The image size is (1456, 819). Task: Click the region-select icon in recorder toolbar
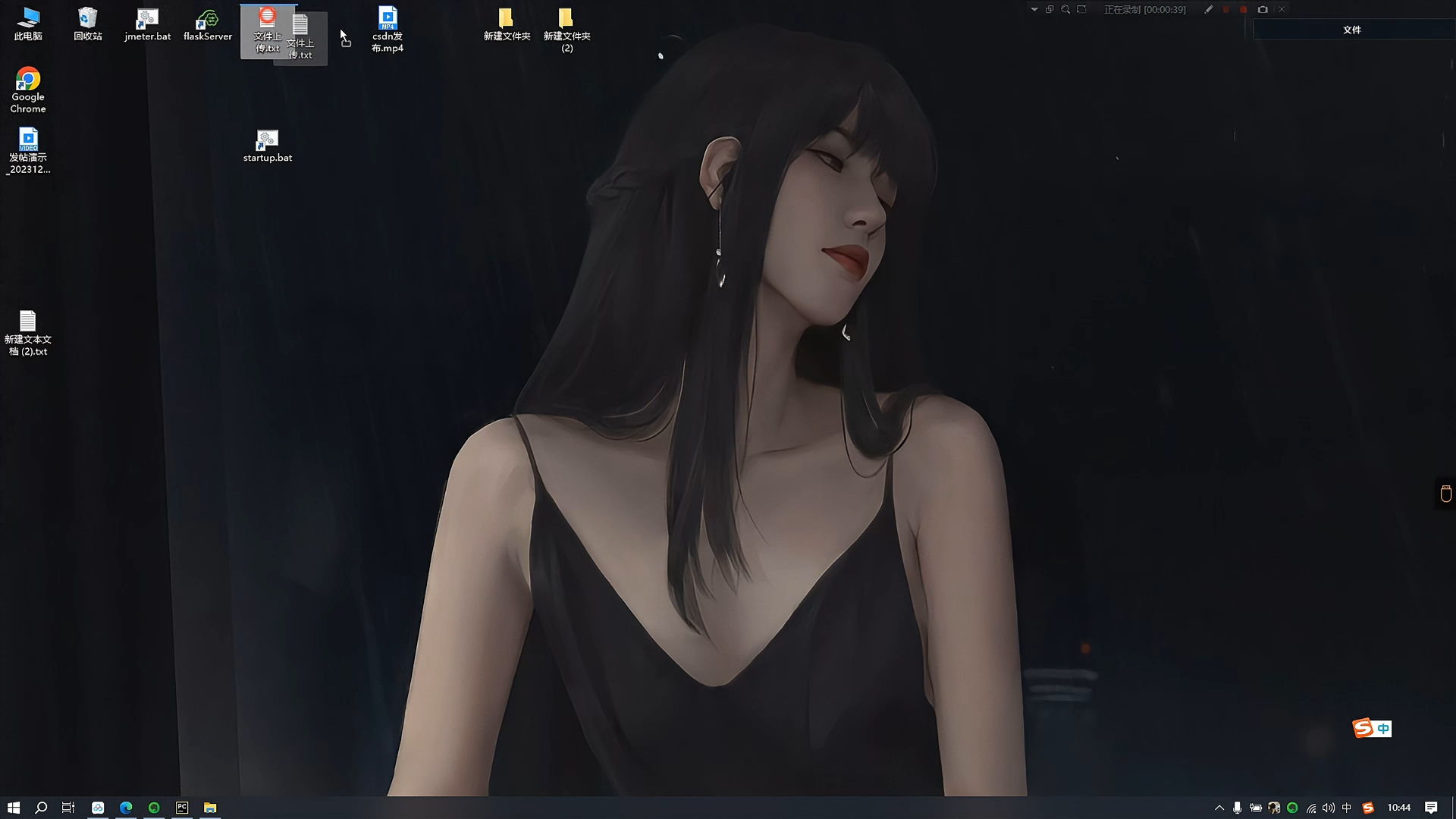pyautogui.click(x=1081, y=9)
